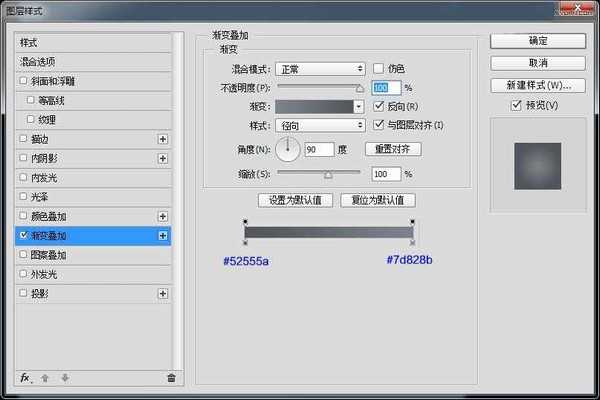Toggle the 预览 preview checkbox
Viewport: 600px width, 400px height.
tap(516, 105)
